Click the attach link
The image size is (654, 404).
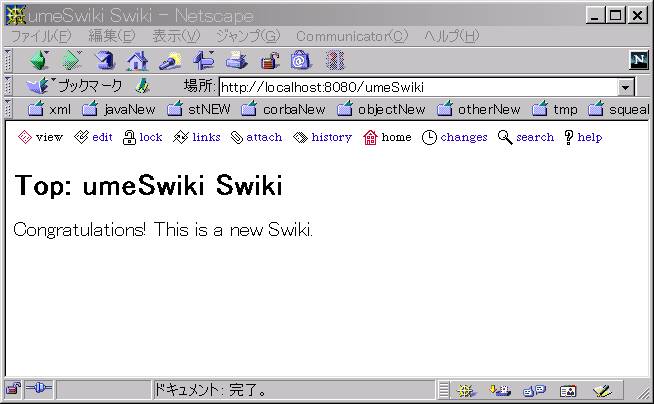(x=264, y=137)
